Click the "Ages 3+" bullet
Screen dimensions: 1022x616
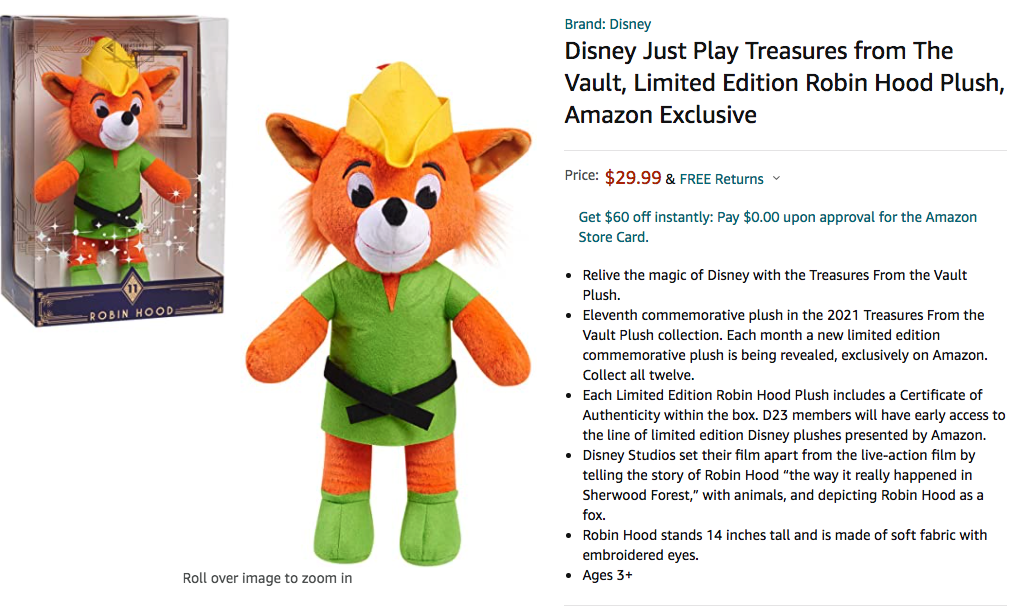(x=607, y=575)
